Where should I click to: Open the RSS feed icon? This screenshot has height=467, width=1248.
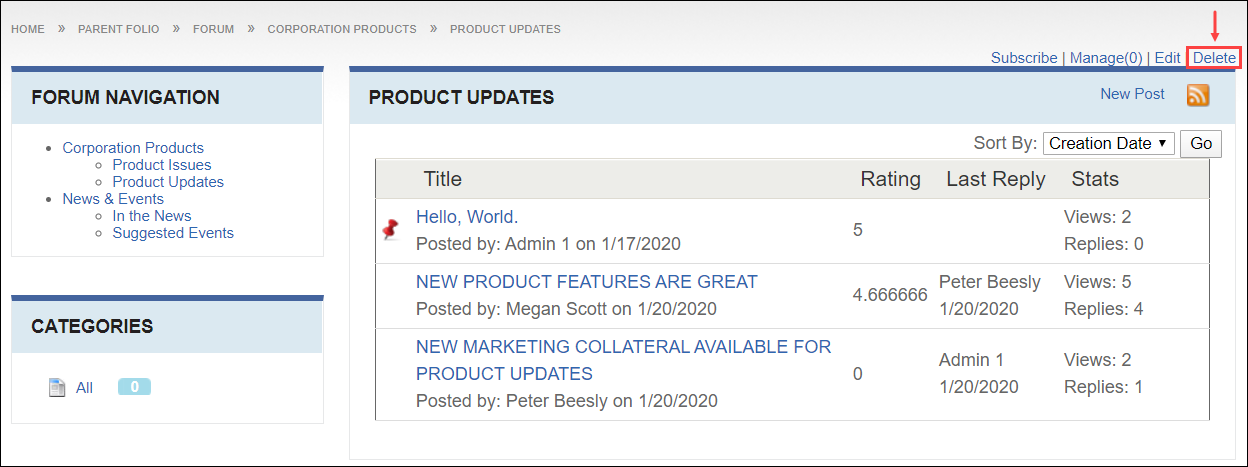pos(1198,95)
